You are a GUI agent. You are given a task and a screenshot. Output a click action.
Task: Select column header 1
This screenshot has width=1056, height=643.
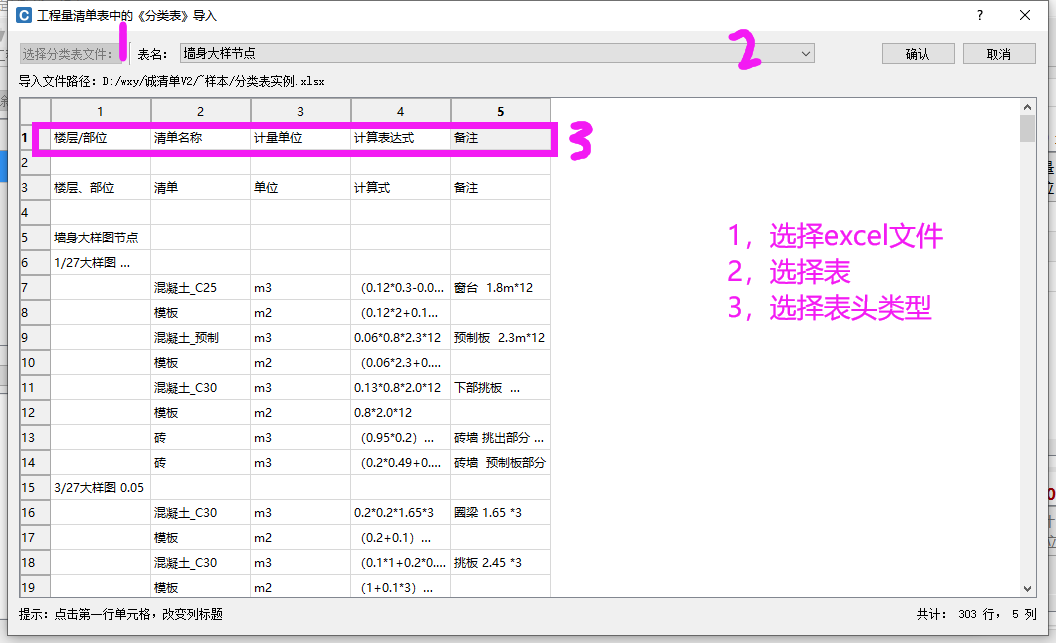[x=100, y=111]
